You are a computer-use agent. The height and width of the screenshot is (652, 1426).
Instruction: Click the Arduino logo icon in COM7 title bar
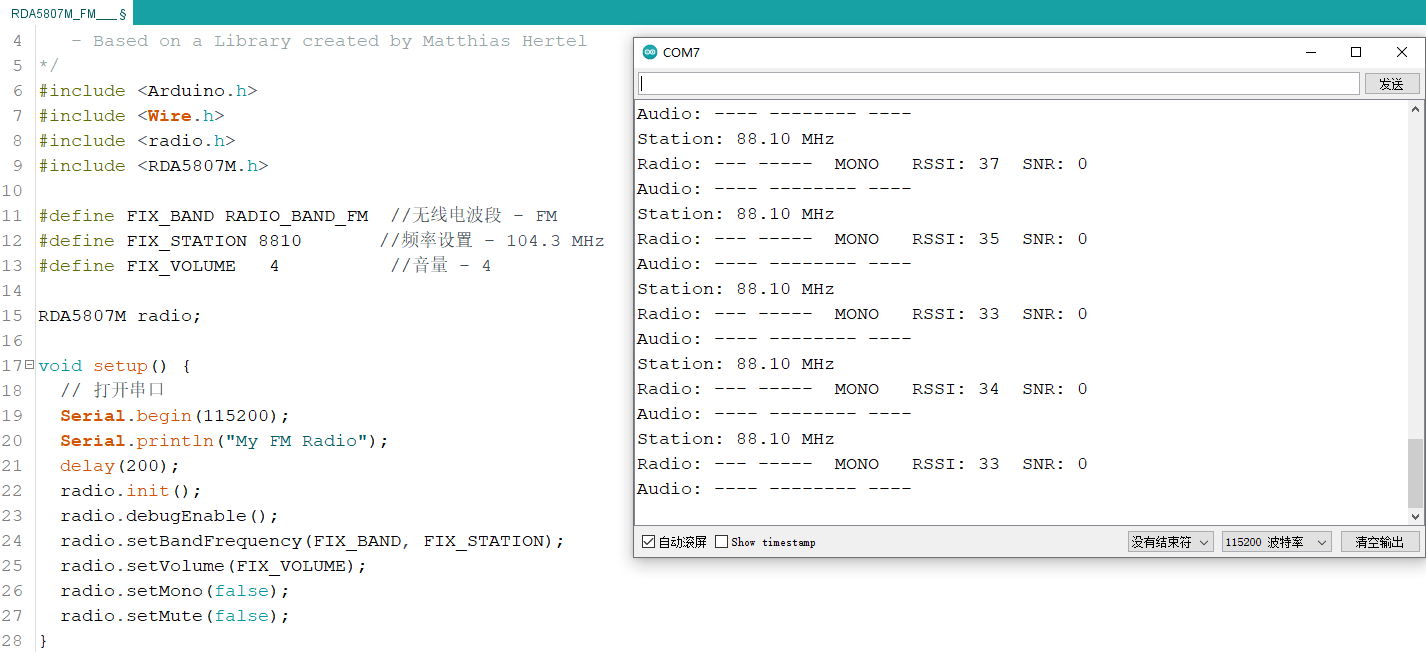[x=650, y=52]
